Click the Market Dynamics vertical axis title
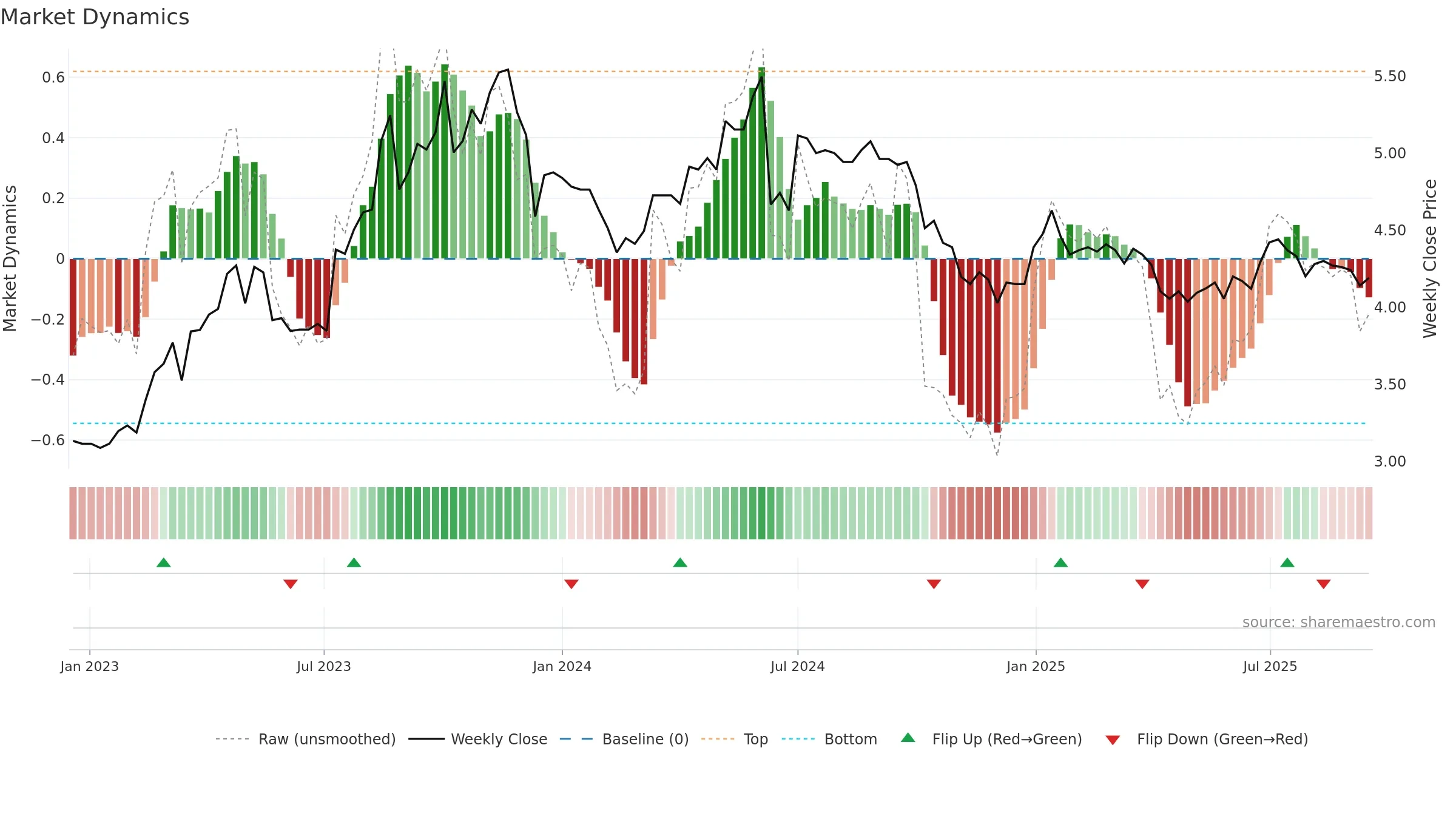Image resolution: width=1456 pixels, height=819 pixels. pyautogui.click(x=10, y=258)
